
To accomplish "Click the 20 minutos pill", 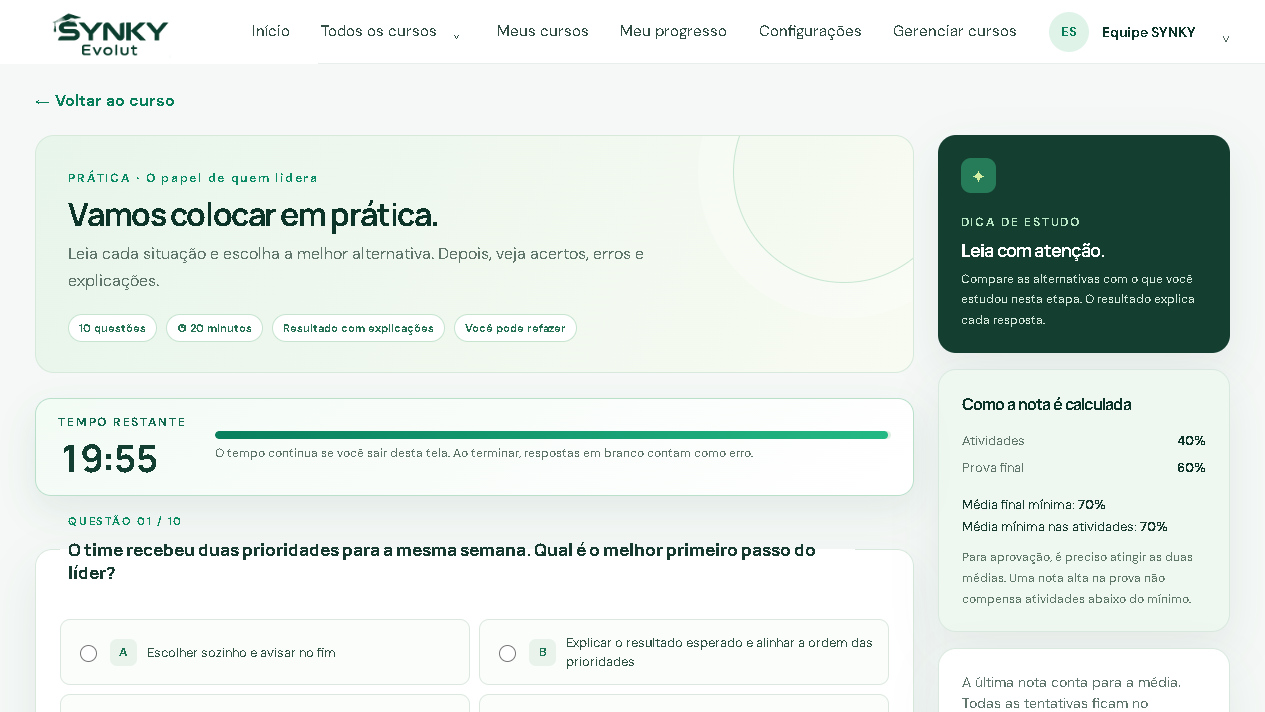I will [x=215, y=328].
